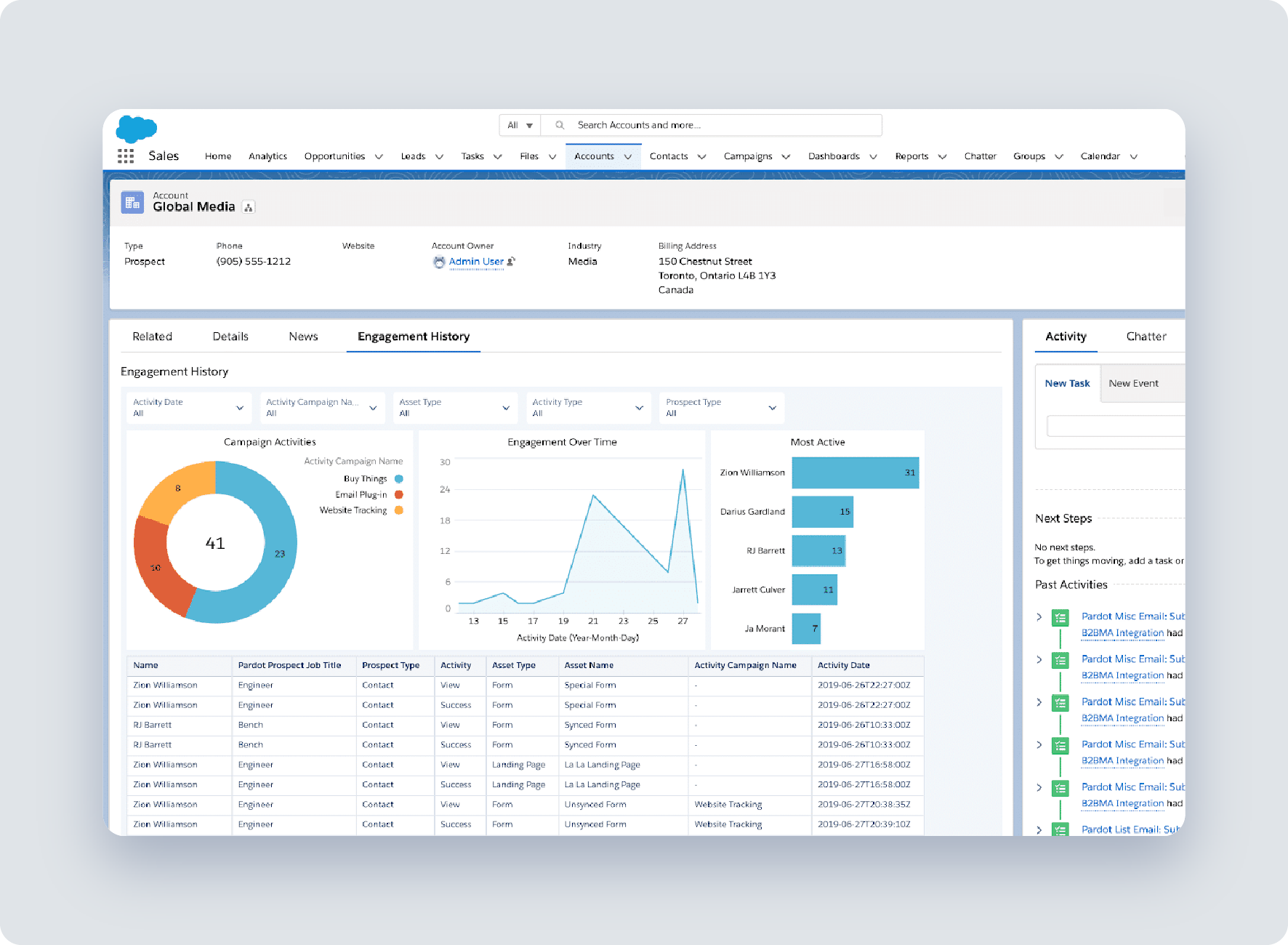The height and width of the screenshot is (945, 1288).
Task: Click the Admin User avatar icon
Action: [439, 262]
